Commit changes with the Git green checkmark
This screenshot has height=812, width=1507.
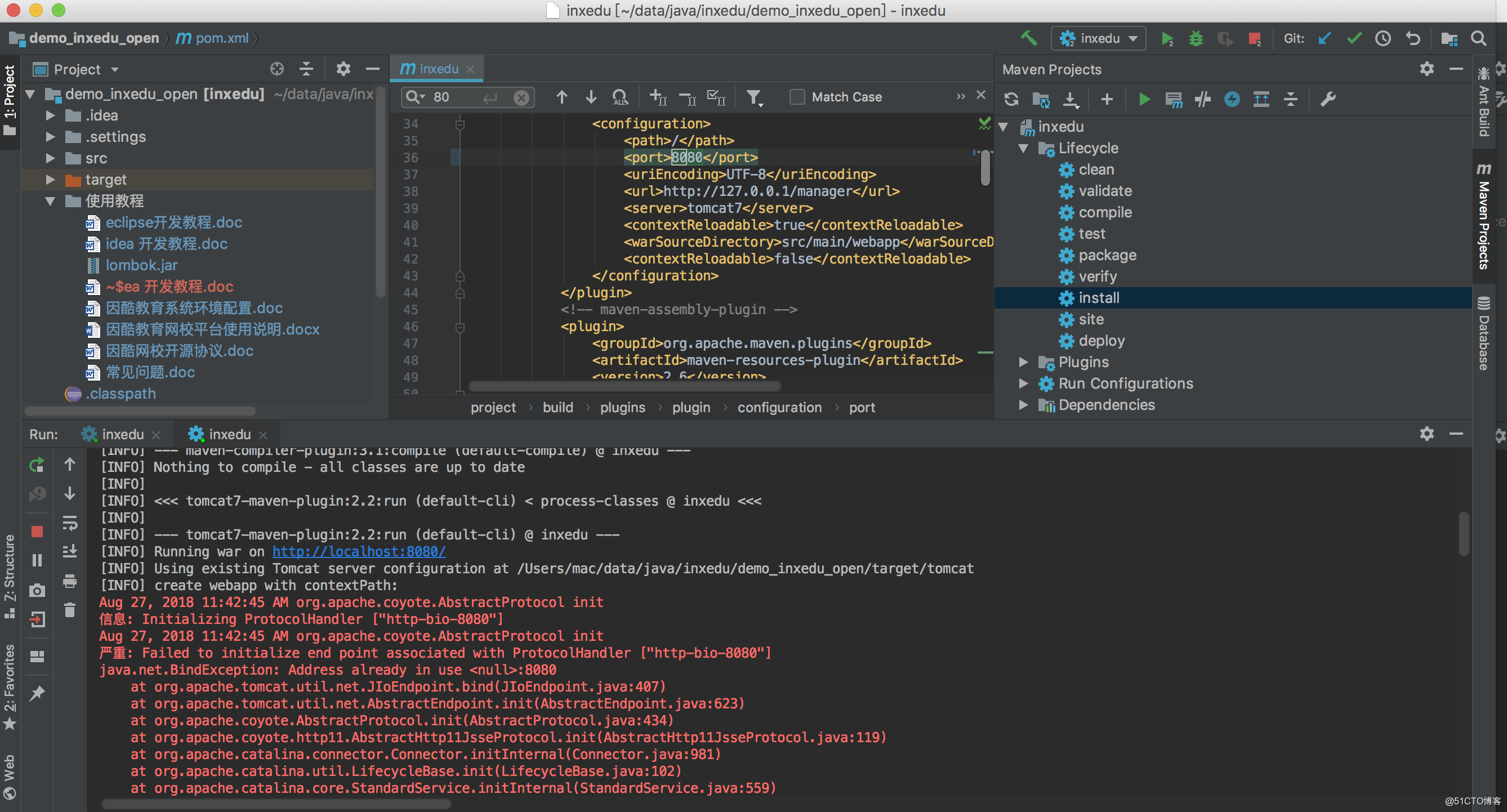(x=1354, y=39)
